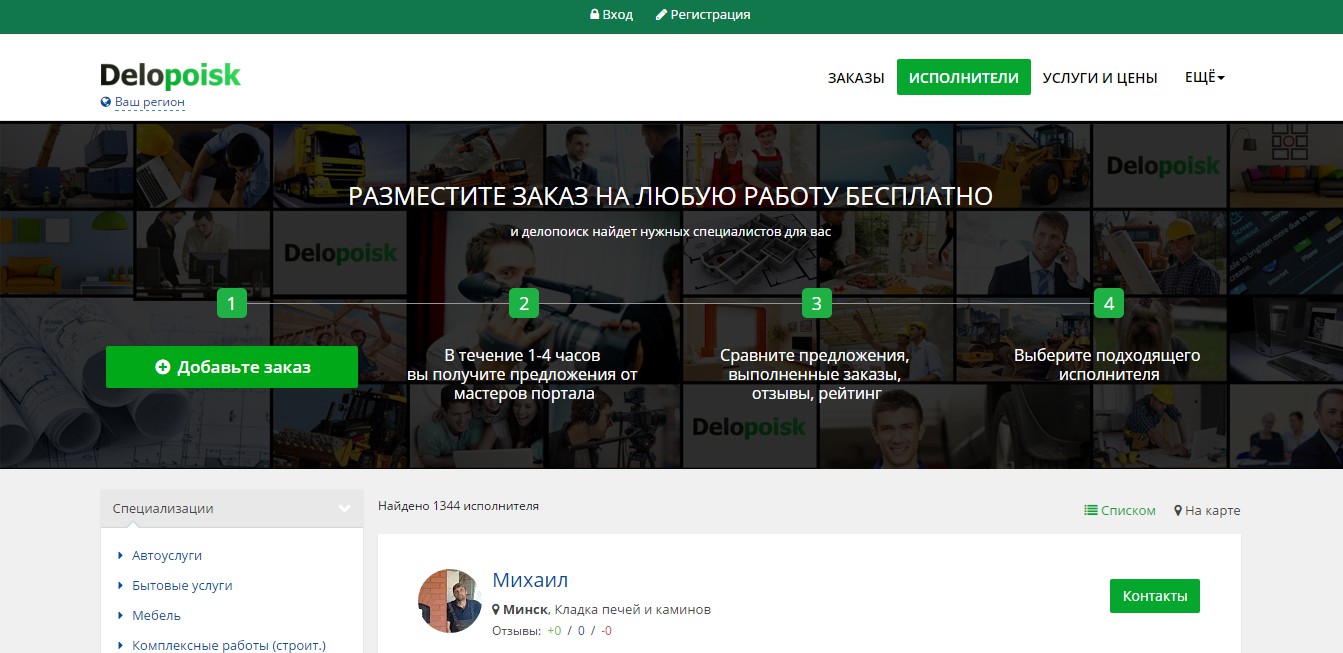Click the pencil icon beside Регистрация
Viewport: 1343px width, 653px height.
661,15
